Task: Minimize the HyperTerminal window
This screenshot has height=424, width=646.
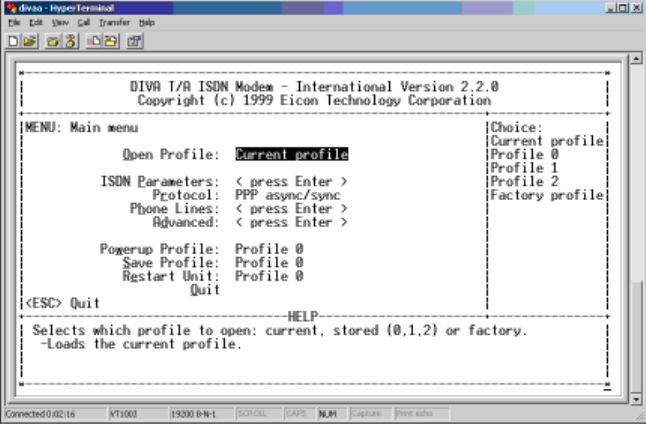Action: tap(611, 8)
